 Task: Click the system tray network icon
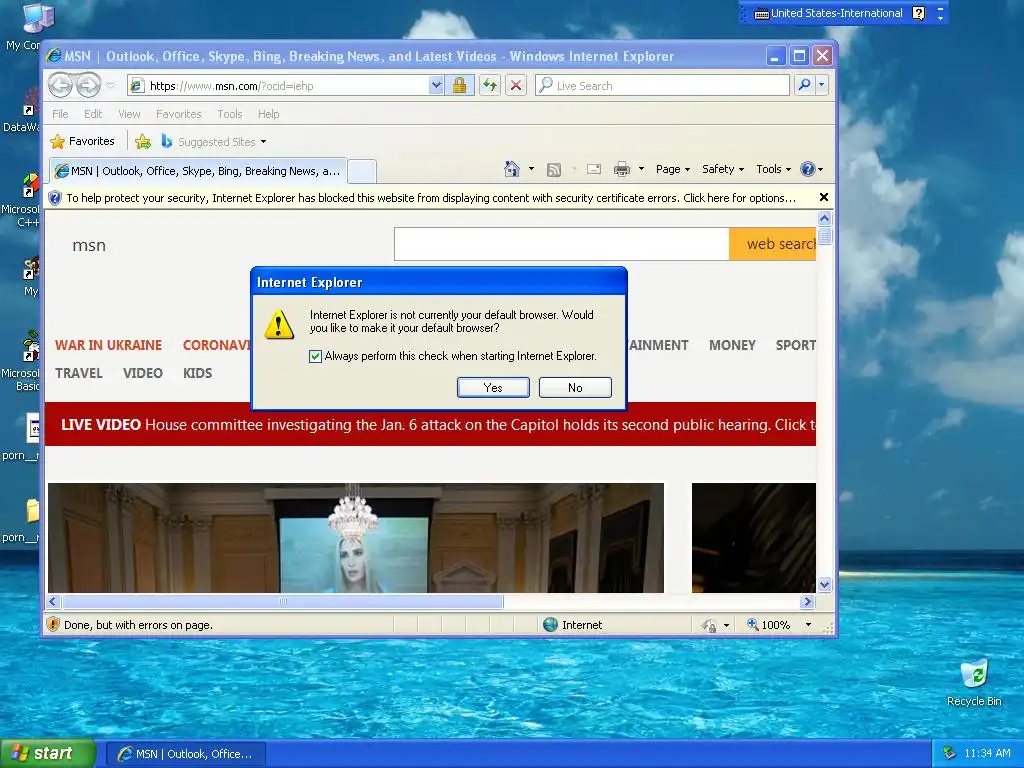[950, 753]
